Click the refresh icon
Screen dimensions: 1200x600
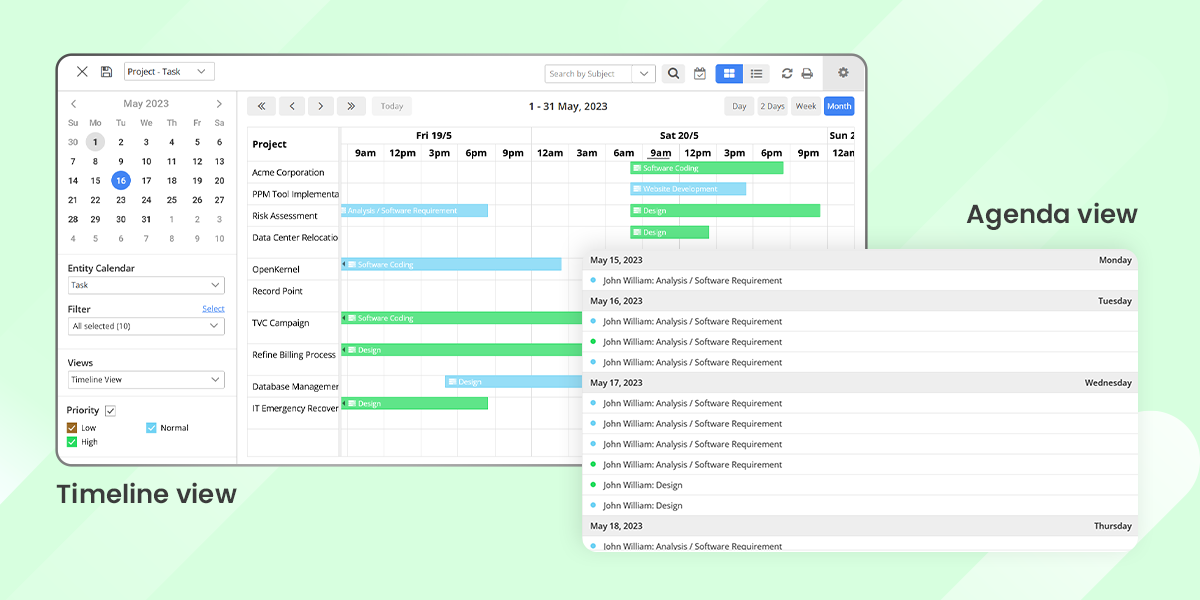787,73
